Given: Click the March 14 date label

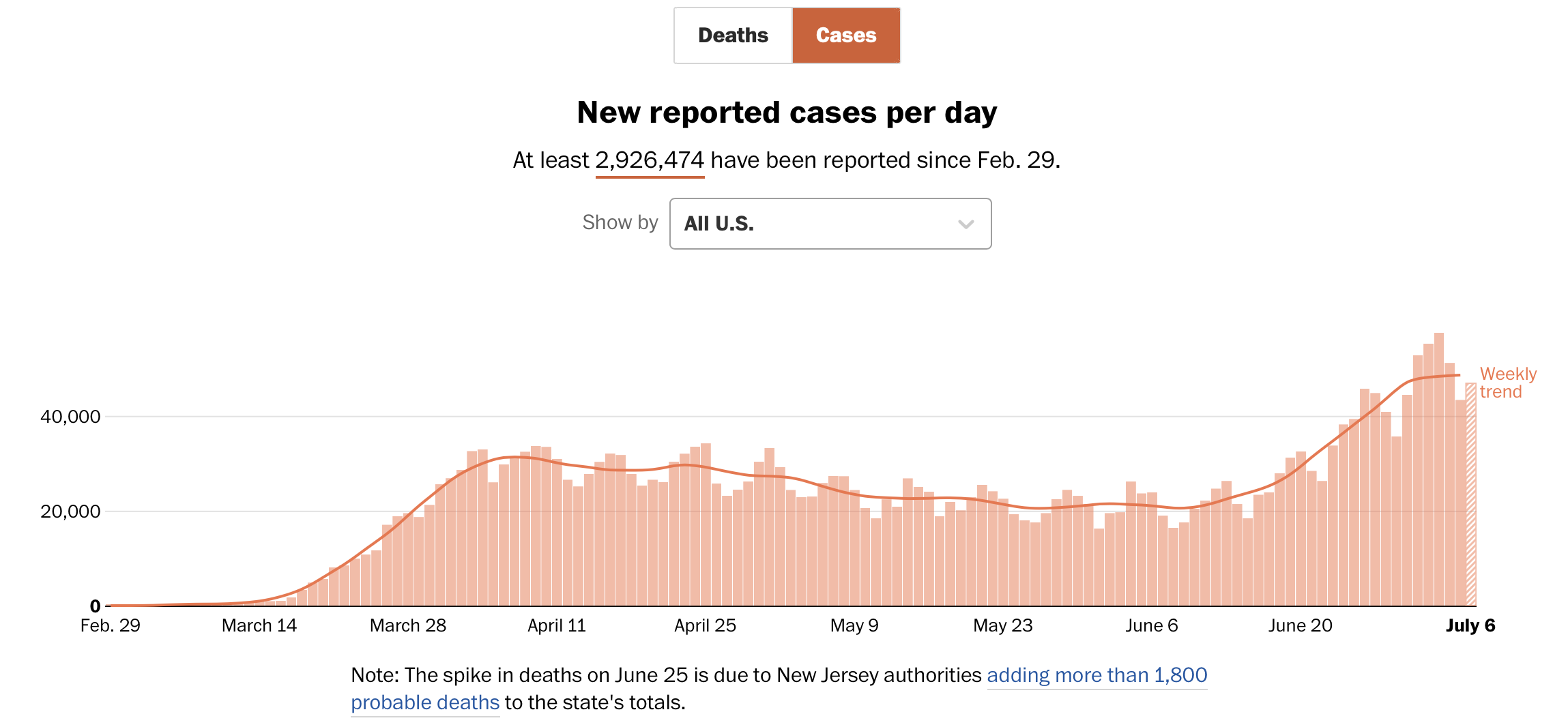Looking at the screenshot, I should tap(259, 625).
